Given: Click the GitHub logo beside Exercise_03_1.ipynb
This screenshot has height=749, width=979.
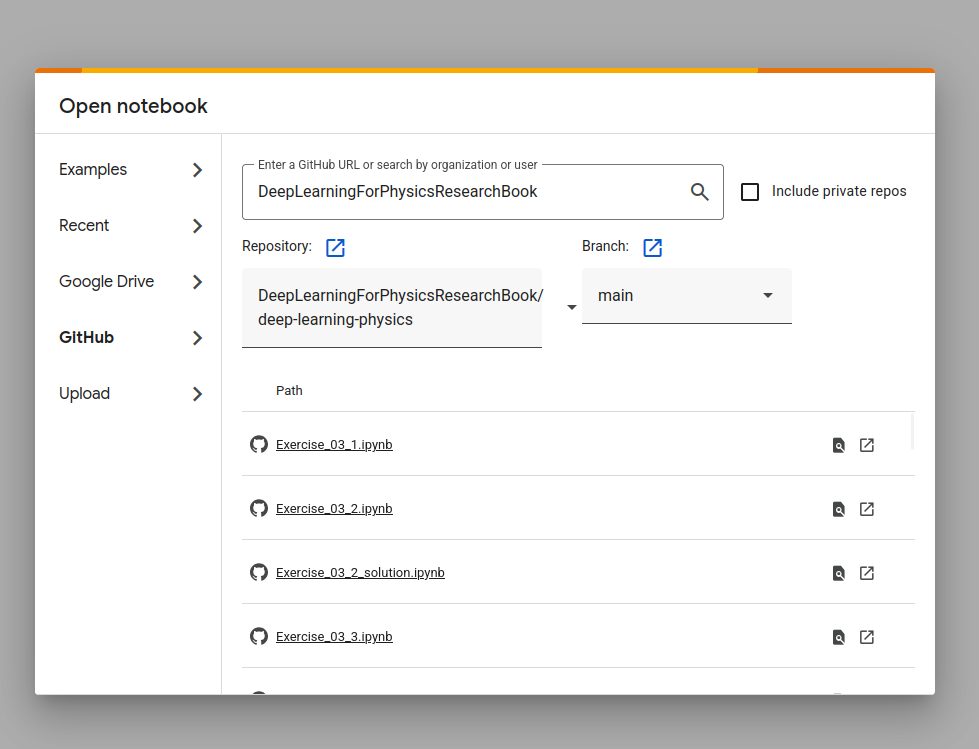Looking at the screenshot, I should 258,444.
